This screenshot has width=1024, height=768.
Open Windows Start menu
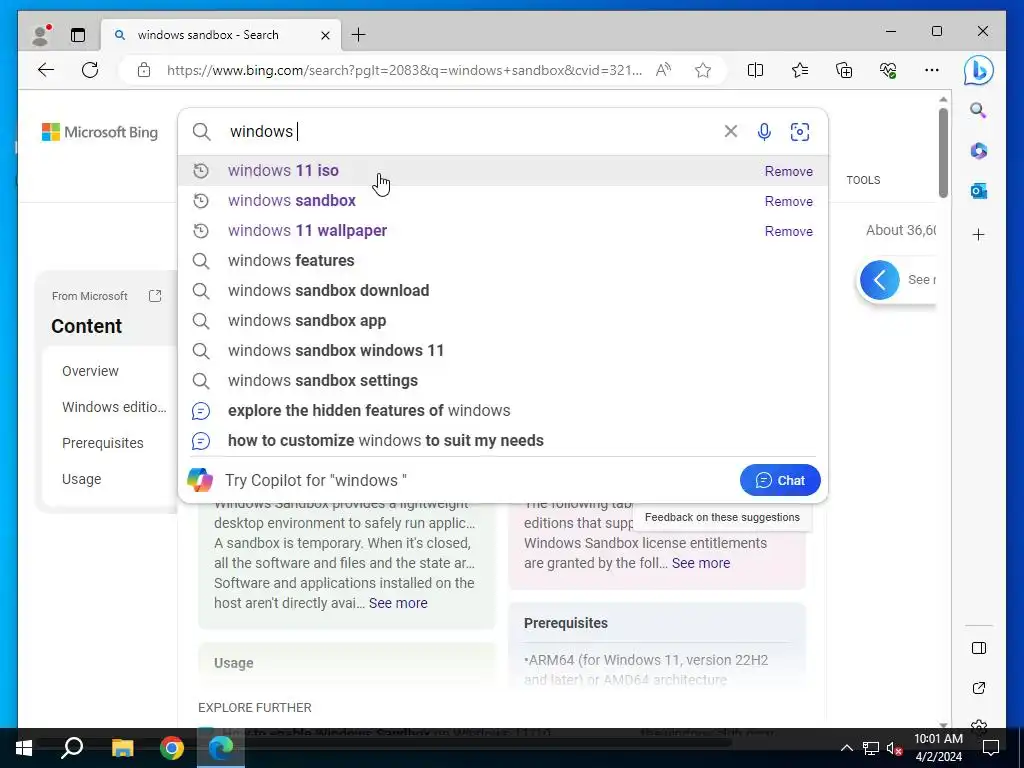pos(24,748)
